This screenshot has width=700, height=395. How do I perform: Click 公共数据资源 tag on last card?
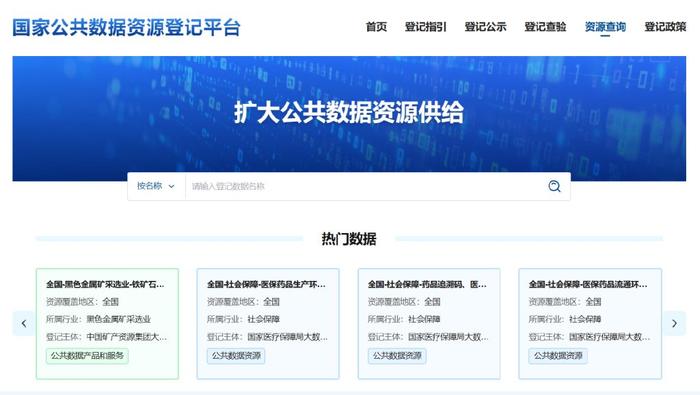coord(558,356)
